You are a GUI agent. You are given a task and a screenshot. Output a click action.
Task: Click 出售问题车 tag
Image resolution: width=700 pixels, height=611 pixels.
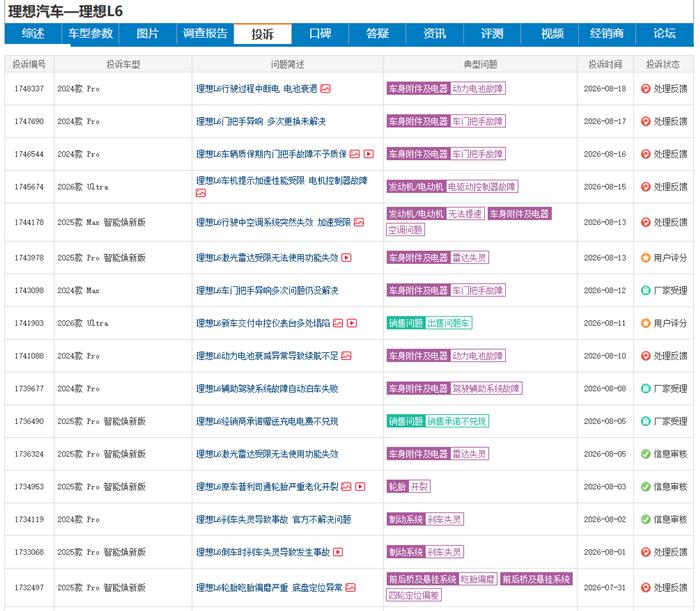click(x=448, y=323)
